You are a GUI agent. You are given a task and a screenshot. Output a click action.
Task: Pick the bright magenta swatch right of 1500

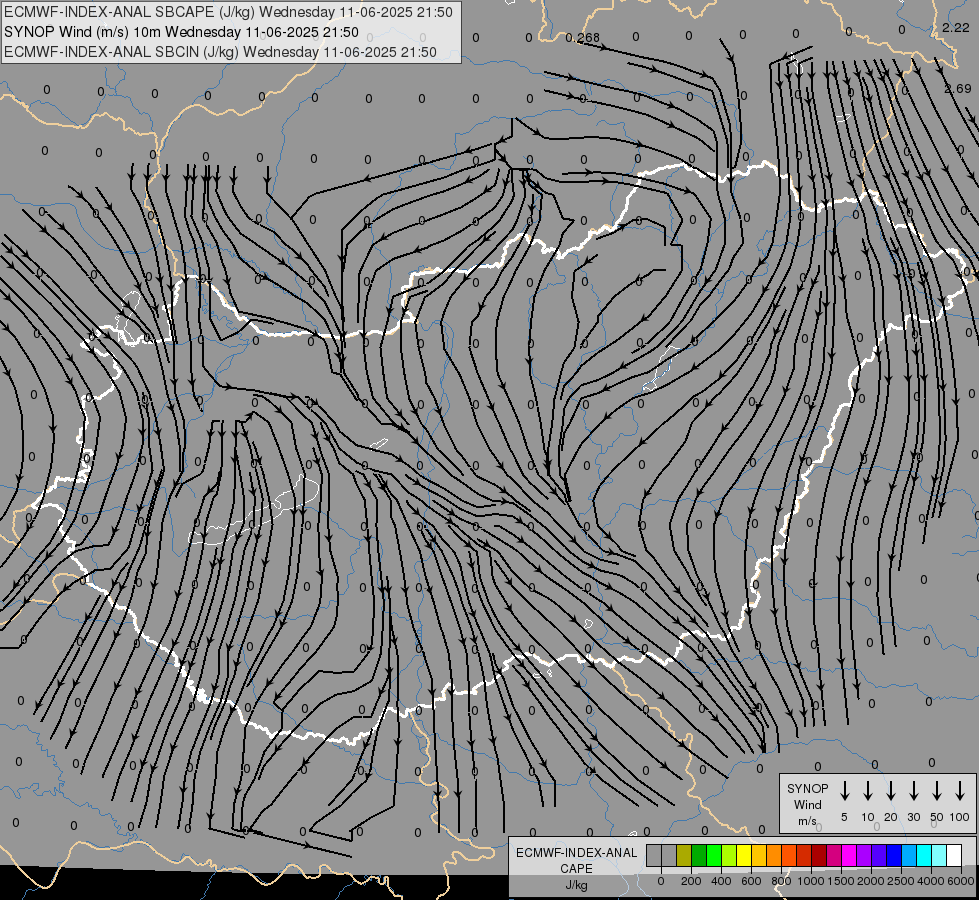(849, 855)
